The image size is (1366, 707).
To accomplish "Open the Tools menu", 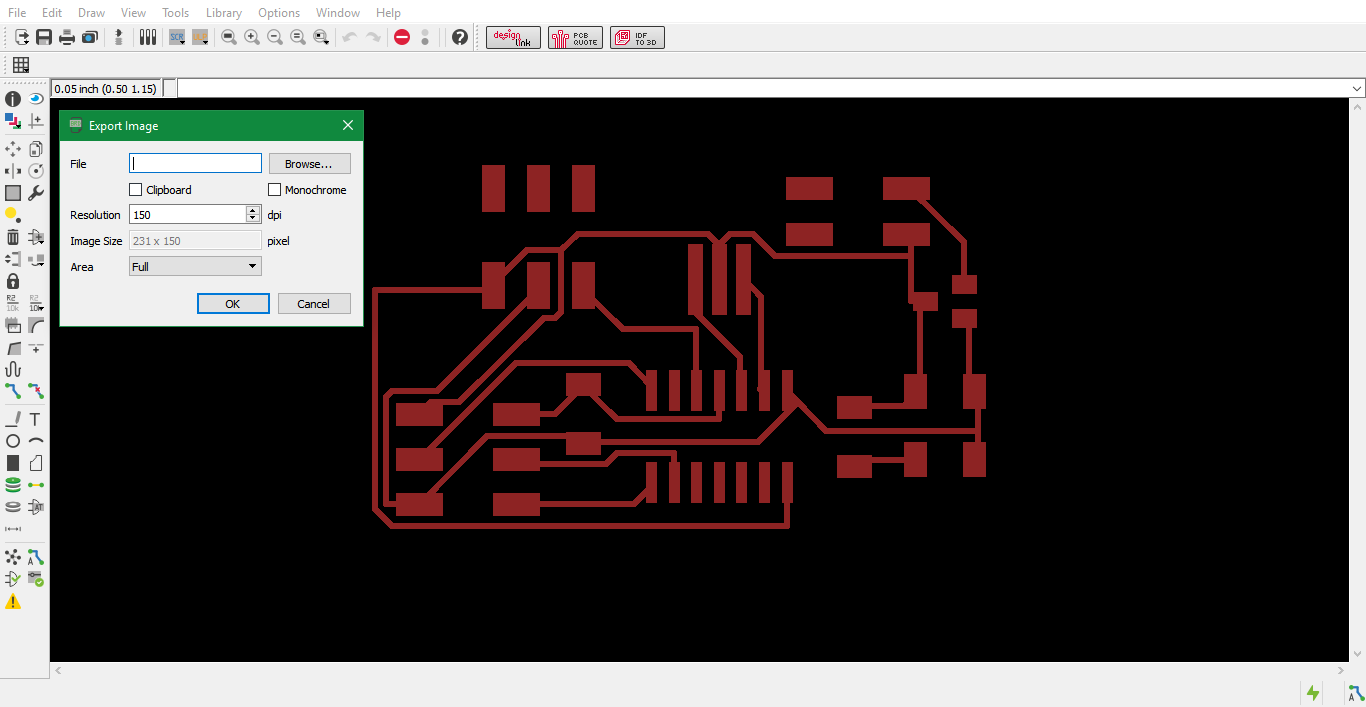I will (176, 13).
